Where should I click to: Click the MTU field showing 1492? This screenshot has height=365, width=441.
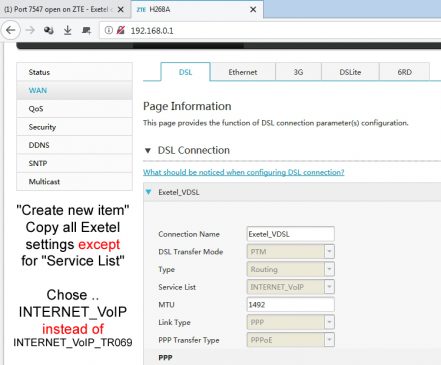pyautogui.click(x=290, y=305)
